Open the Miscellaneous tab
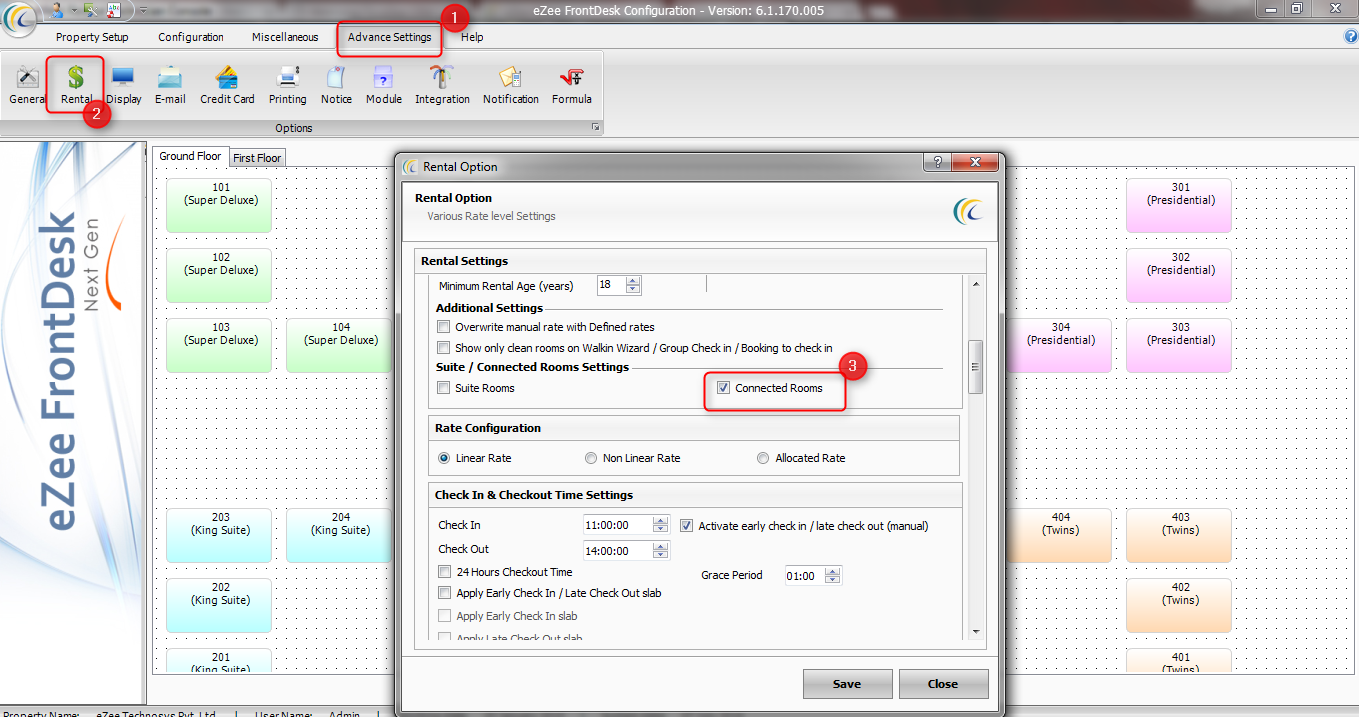The image size is (1359, 717). pyautogui.click(x=285, y=37)
